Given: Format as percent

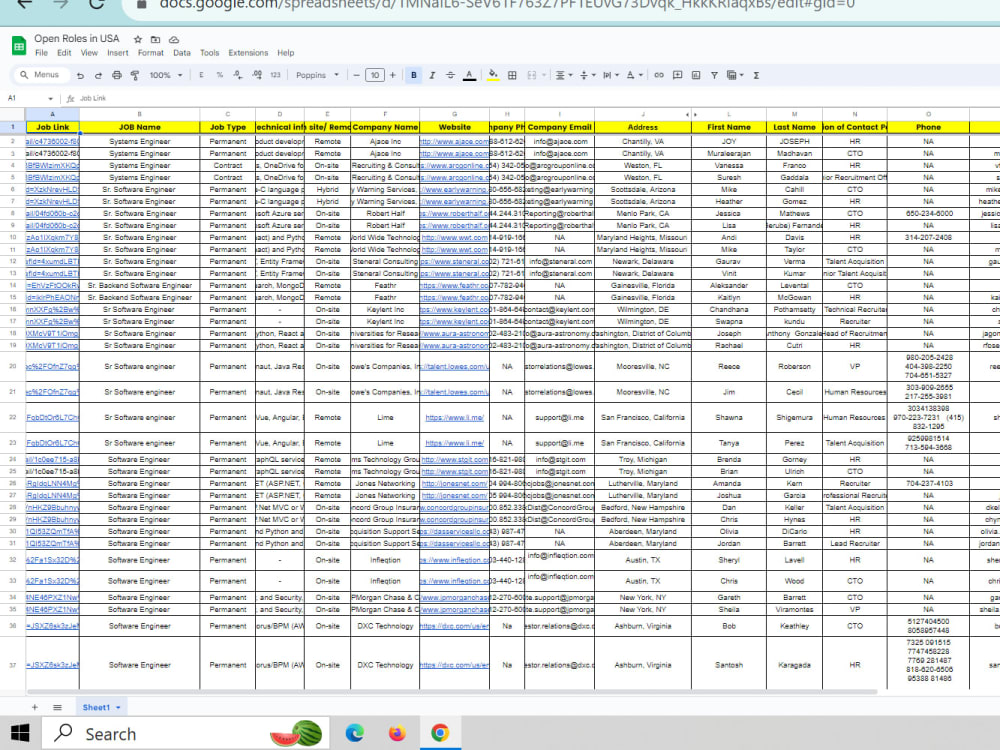Looking at the screenshot, I should coord(219,75).
